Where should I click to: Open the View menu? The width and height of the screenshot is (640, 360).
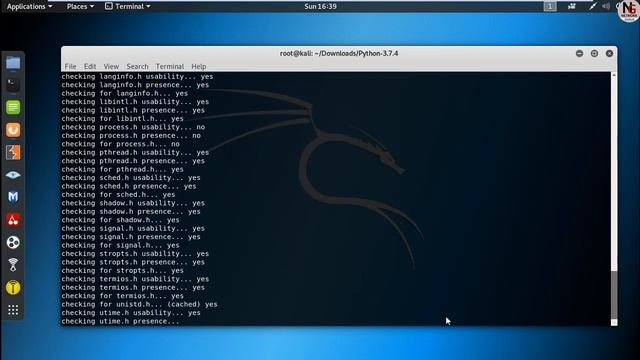pos(111,67)
